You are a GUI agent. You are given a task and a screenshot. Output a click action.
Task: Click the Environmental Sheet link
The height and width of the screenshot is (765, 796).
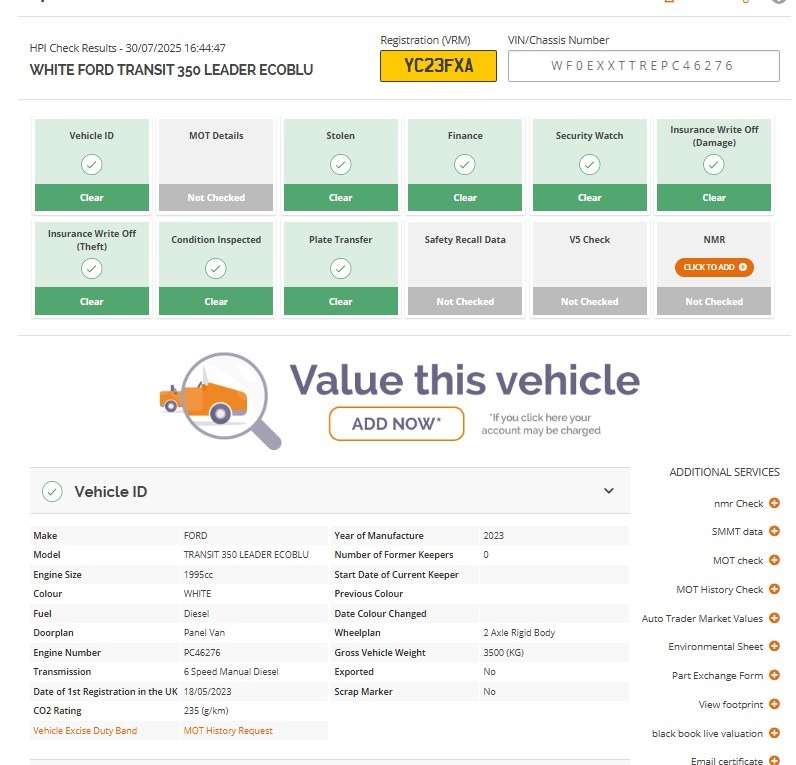coord(716,647)
